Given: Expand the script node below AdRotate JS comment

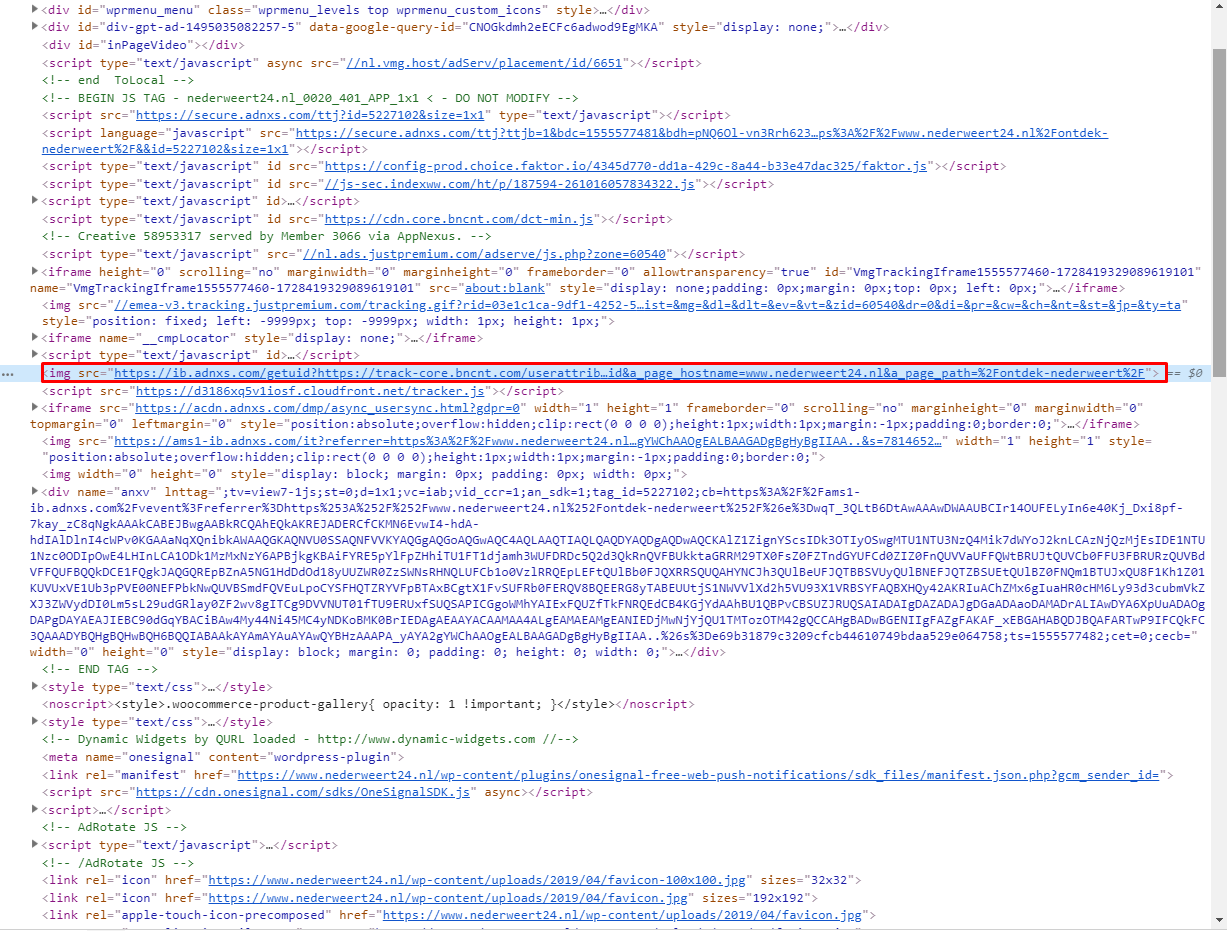Looking at the screenshot, I should pyautogui.click(x=37, y=845).
